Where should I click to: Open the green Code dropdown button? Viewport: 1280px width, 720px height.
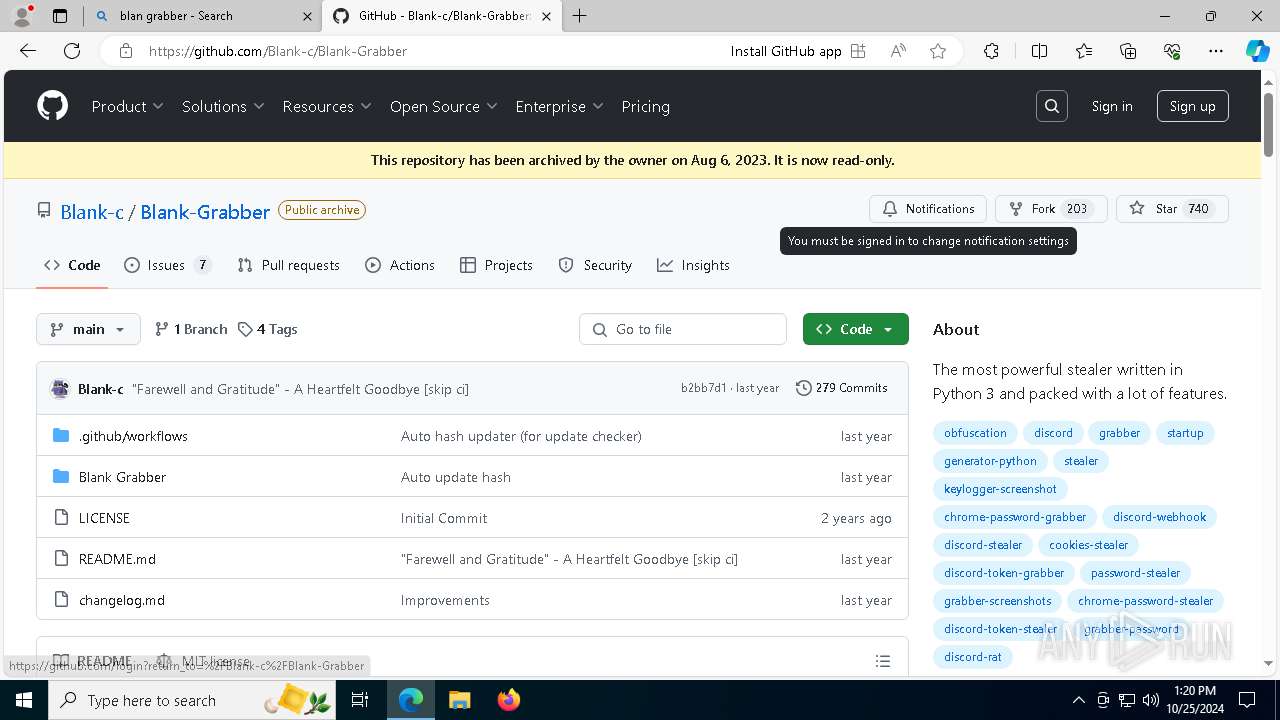(855, 329)
